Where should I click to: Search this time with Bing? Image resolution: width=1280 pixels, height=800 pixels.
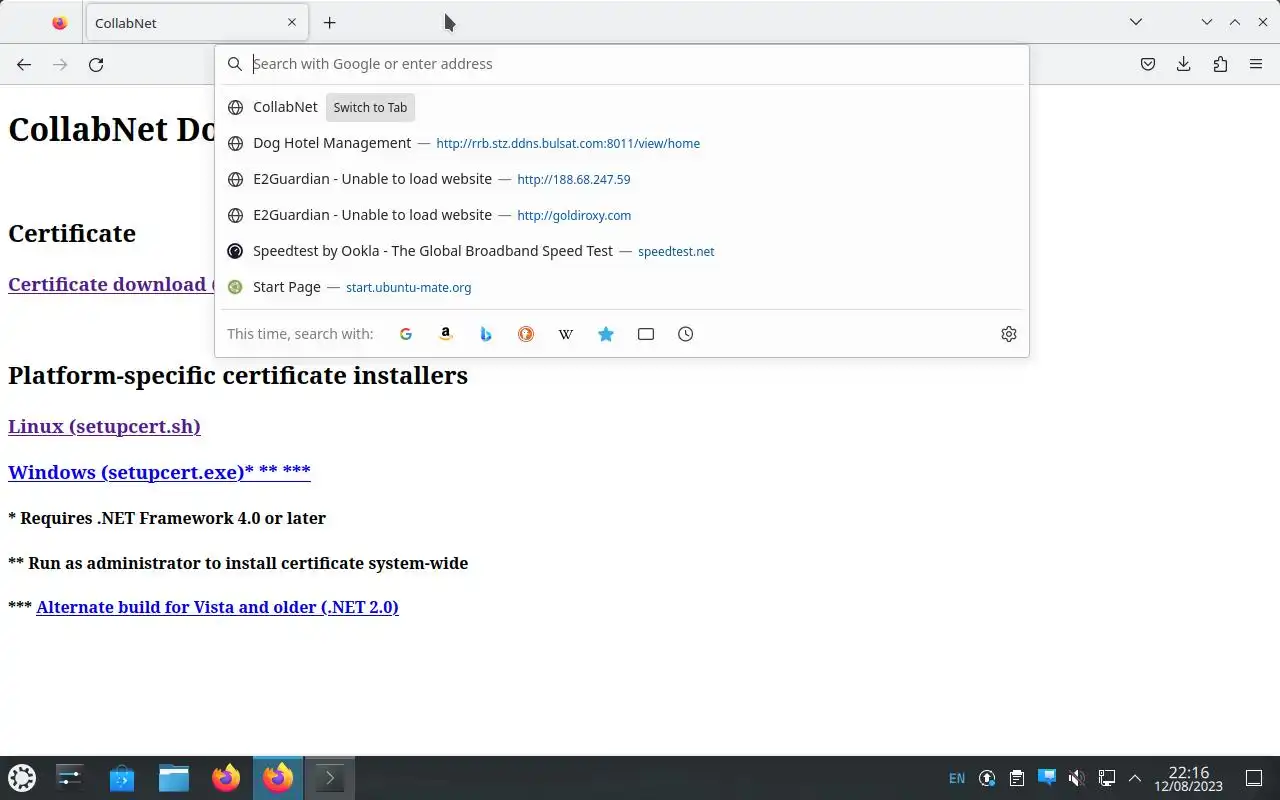point(486,334)
